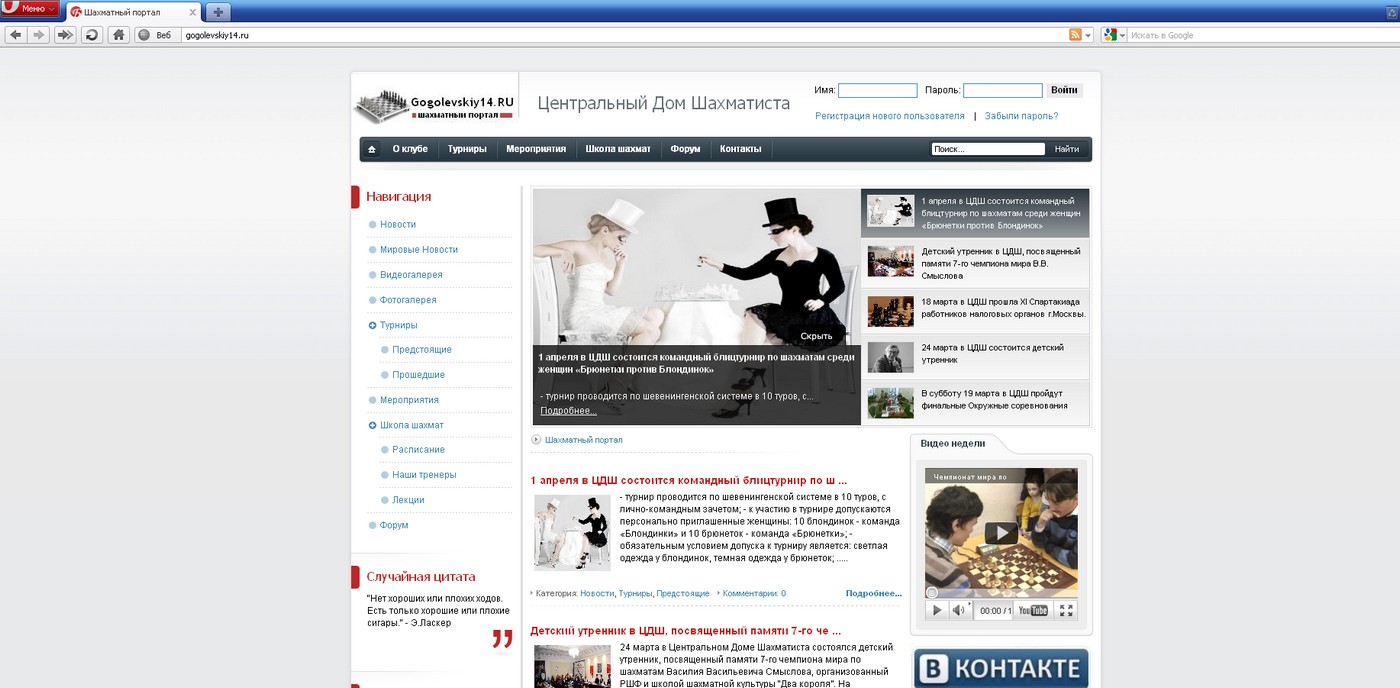The width and height of the screenshot is (1400, 688).
Task: Reload the page with the refresh icon
Action: point(92,35)
